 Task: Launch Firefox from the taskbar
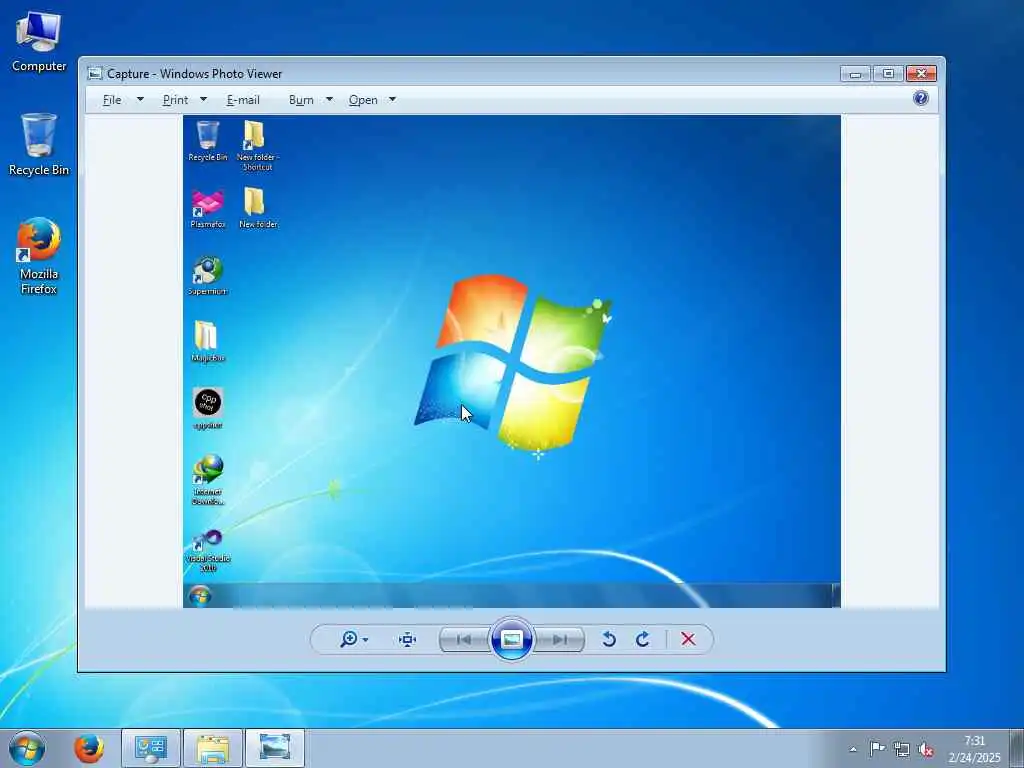(89, 748)
